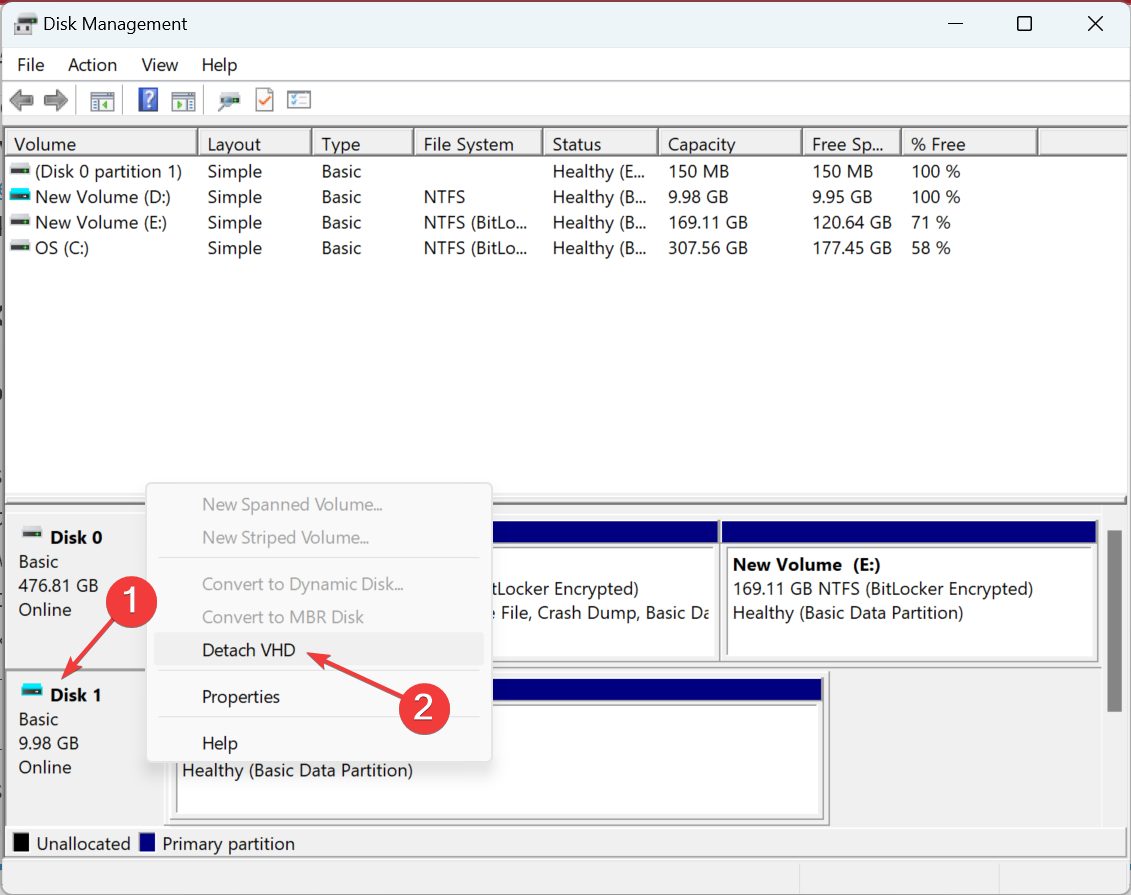
Task: Click grayed Convert to MBR Disk entry
Action: (318, 617)
